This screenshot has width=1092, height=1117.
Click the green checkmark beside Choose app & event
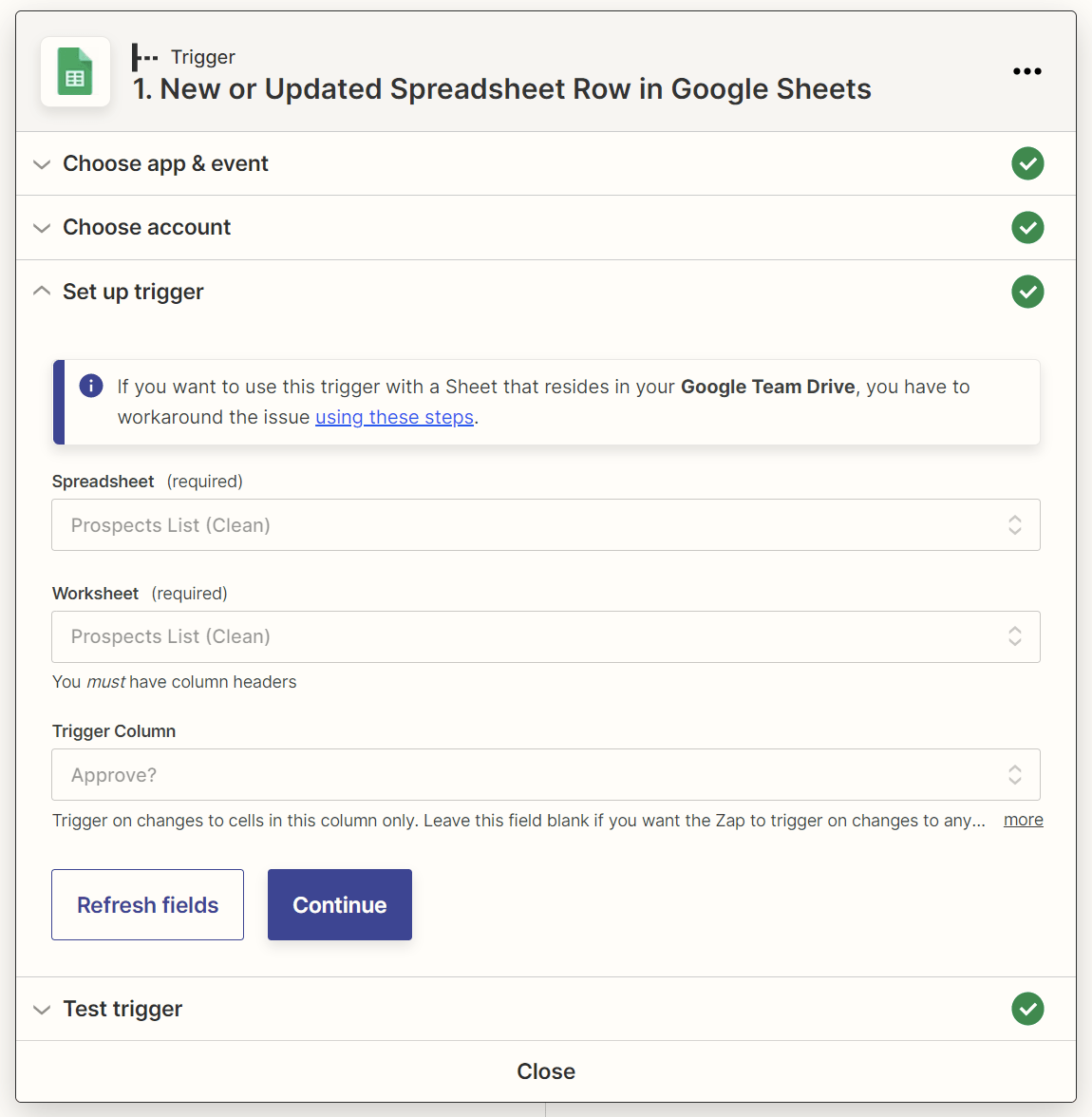[1027, 163]
